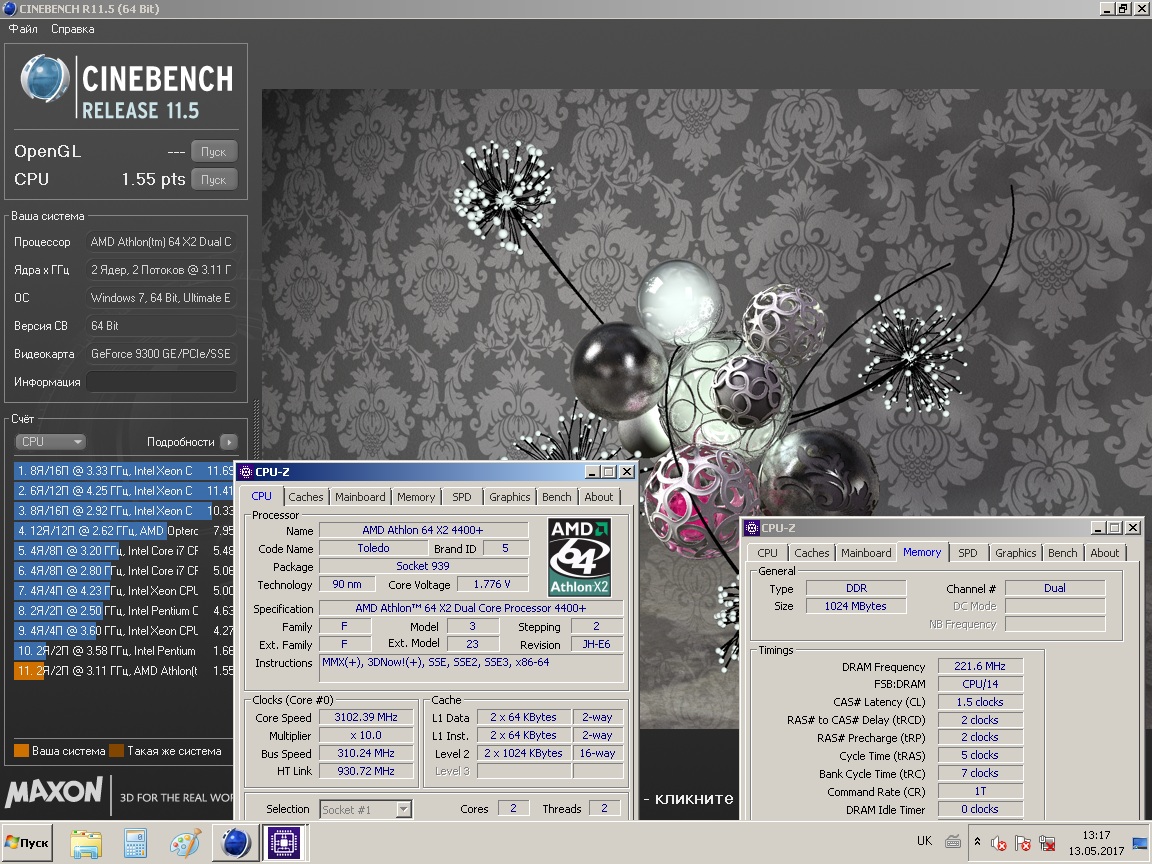Click the DRAM Frequency 221.6 MHz value
The height and width of the screenshot is (864, 1152).
pyautogui.click(x=980, y=666)
